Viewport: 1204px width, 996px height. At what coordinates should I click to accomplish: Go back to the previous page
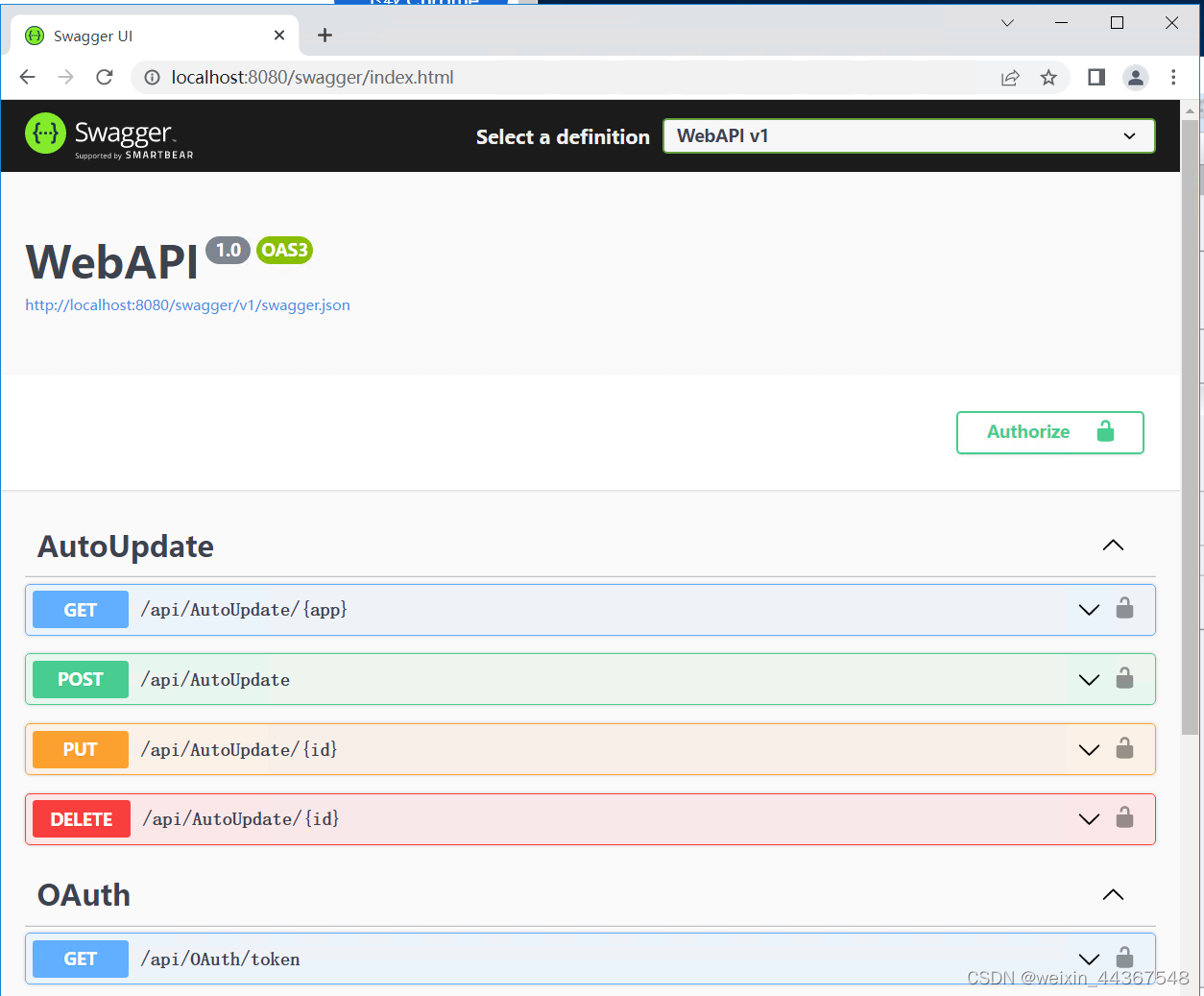[28, 77]
